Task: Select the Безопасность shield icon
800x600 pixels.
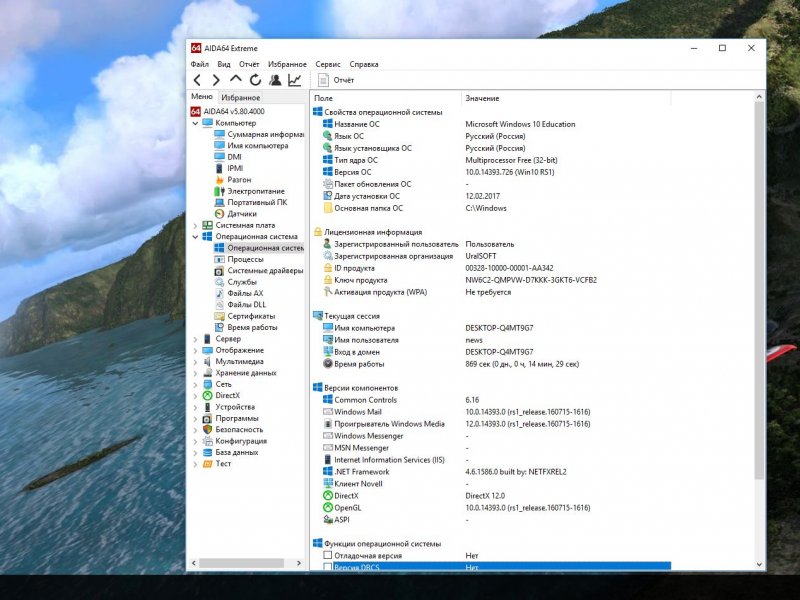Action: (207, 430)
